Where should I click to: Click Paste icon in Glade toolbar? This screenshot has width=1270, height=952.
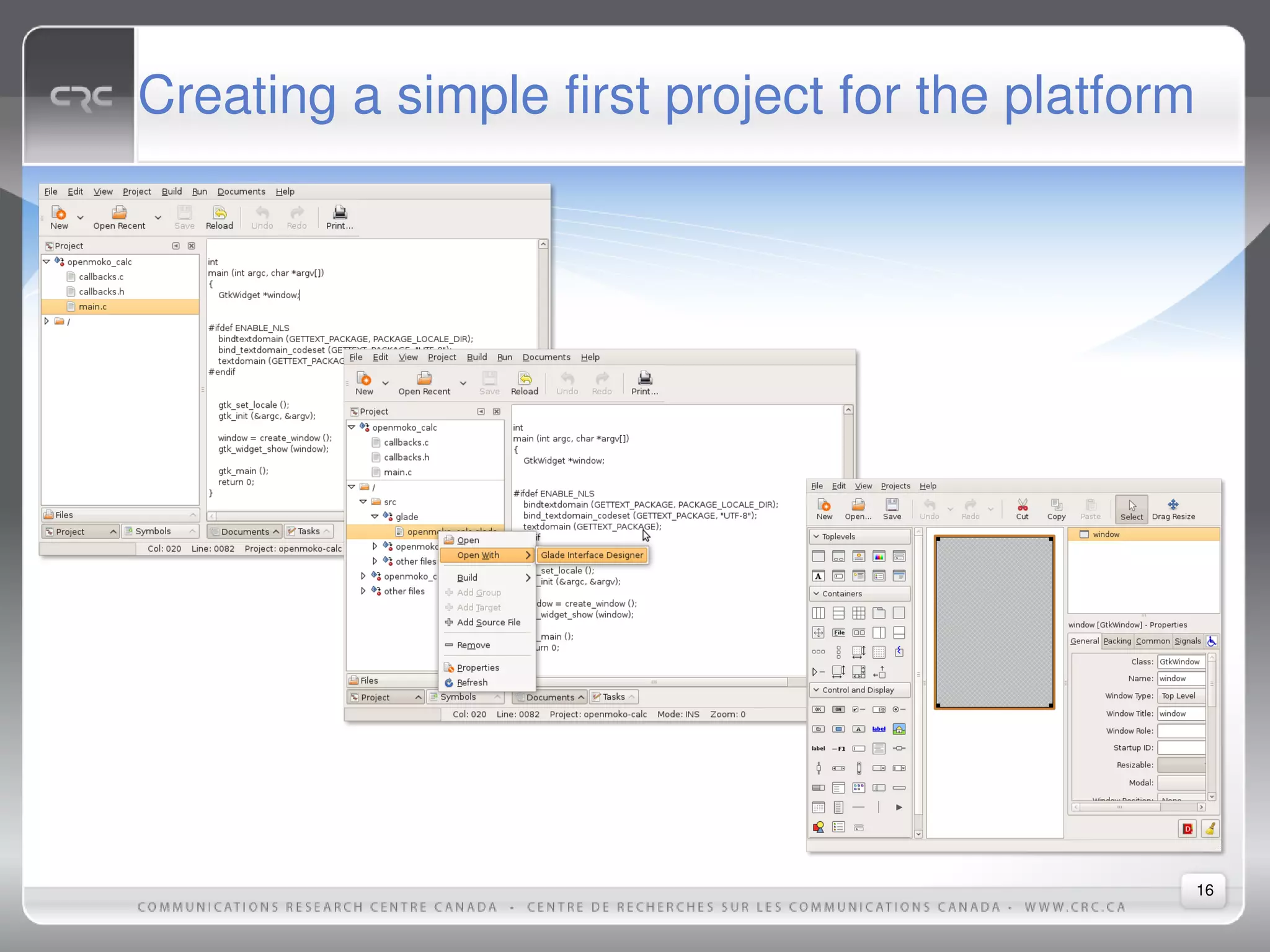point(1090,505)
